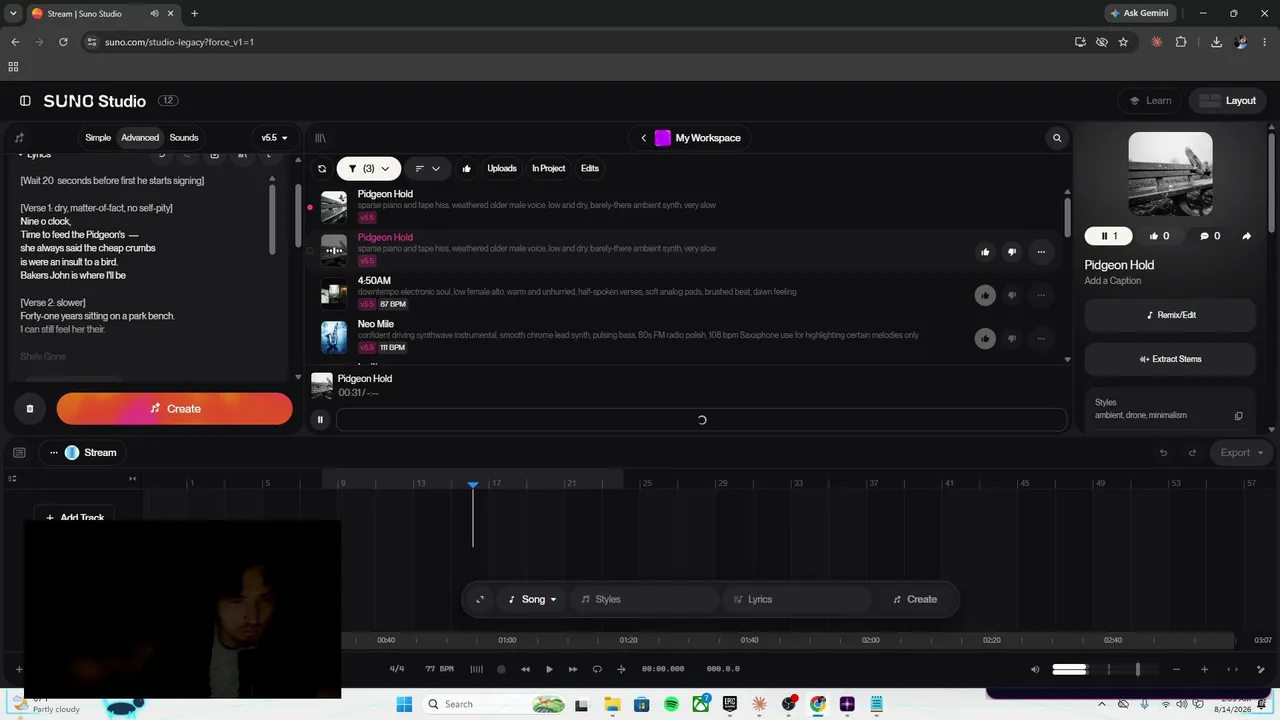This screenshot has height=720, width=1280.
Task: Dislike the highlighted Pidgeon Hold track
Action: [1012, 252]
